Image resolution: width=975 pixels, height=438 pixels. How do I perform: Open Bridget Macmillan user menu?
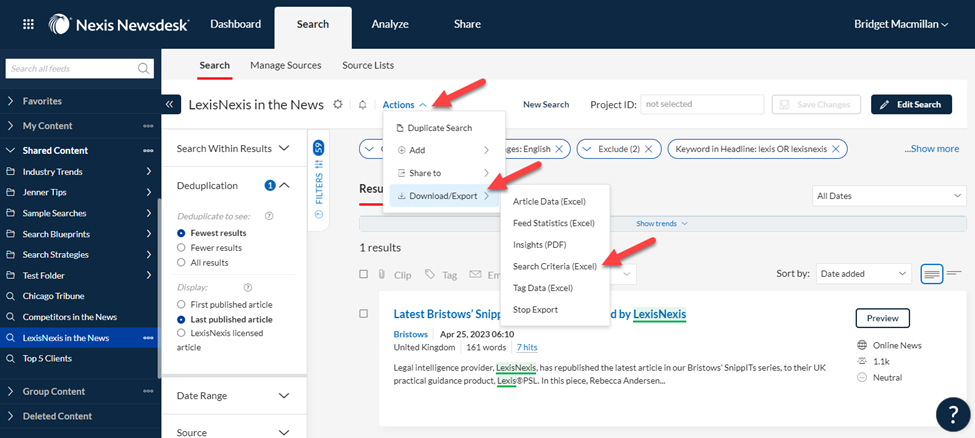click(x=901, y=24)
